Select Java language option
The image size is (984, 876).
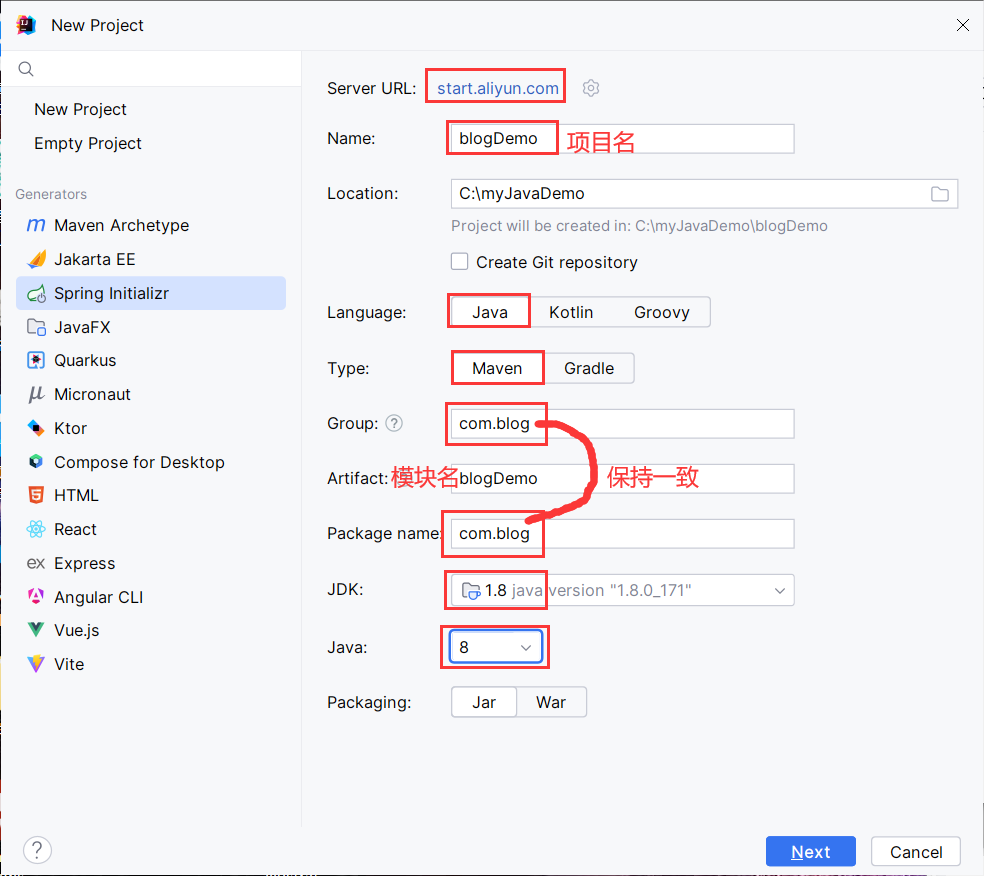pos(490,312)
